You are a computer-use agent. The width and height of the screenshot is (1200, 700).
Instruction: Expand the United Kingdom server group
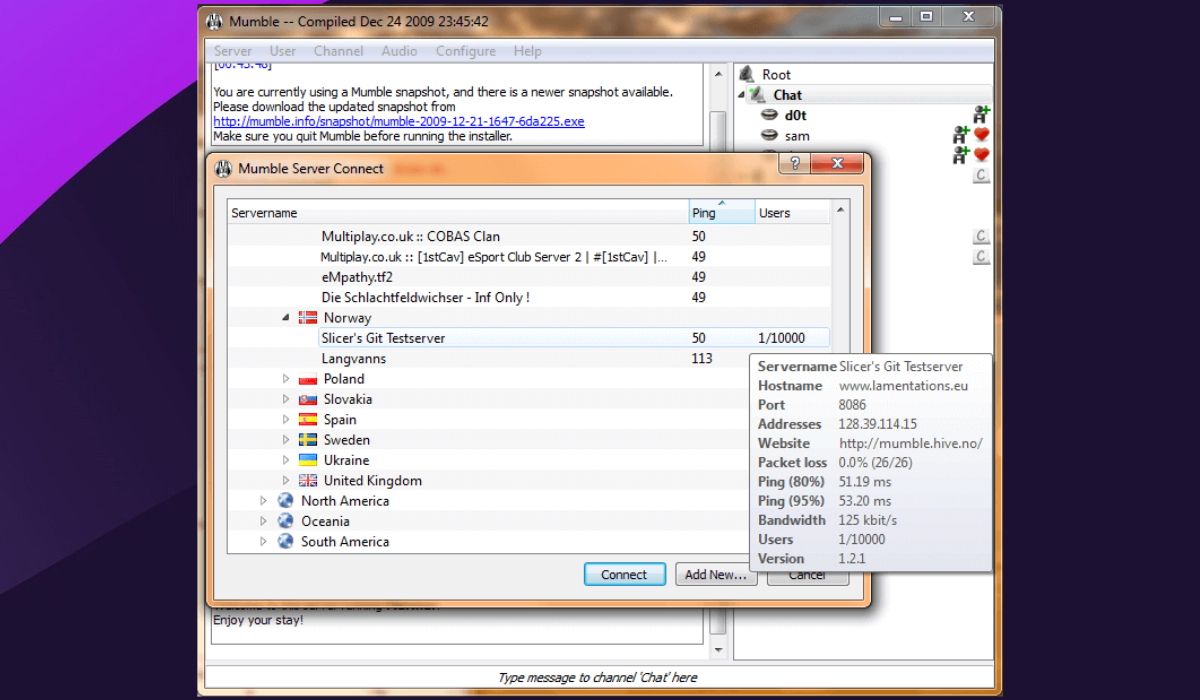286,481
